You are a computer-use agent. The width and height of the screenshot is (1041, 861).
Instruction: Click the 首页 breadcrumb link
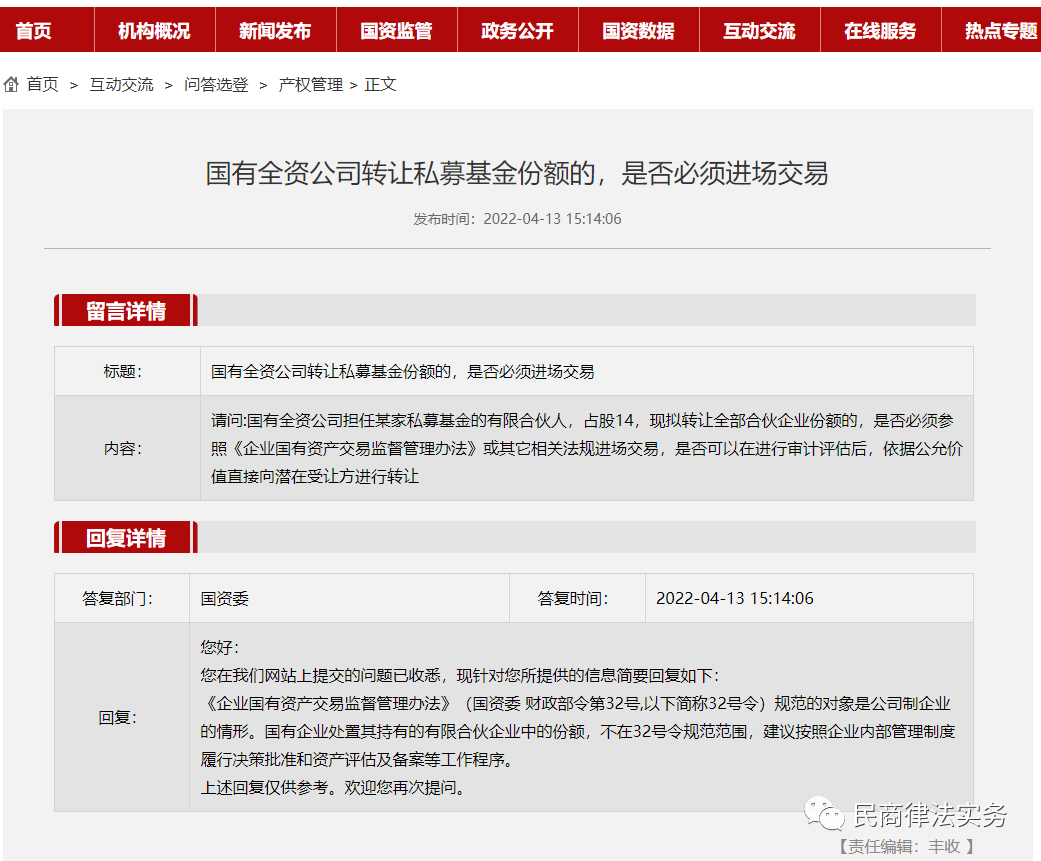[42, 85]
